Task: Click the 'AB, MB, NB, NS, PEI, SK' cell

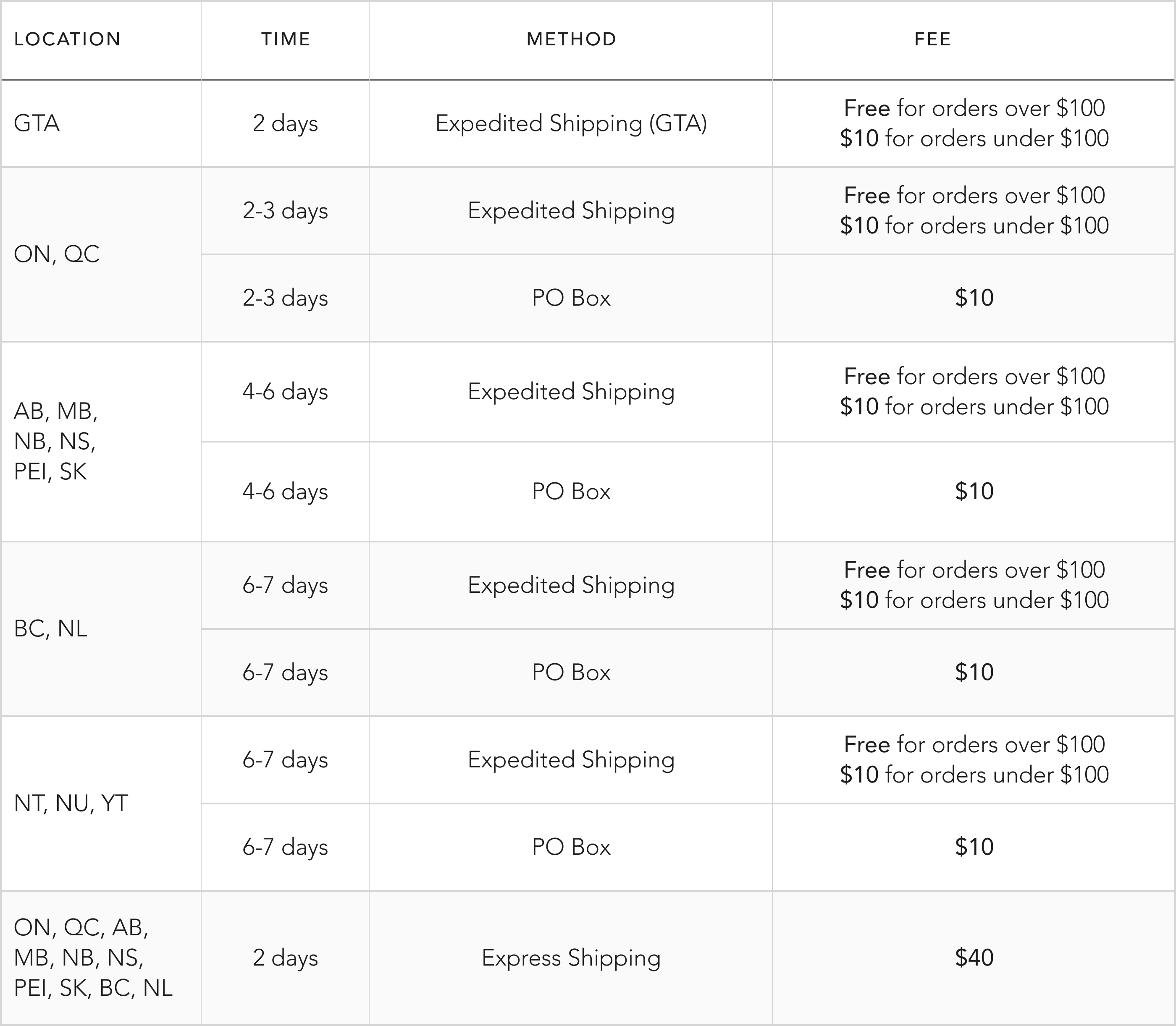Action: 55,442
